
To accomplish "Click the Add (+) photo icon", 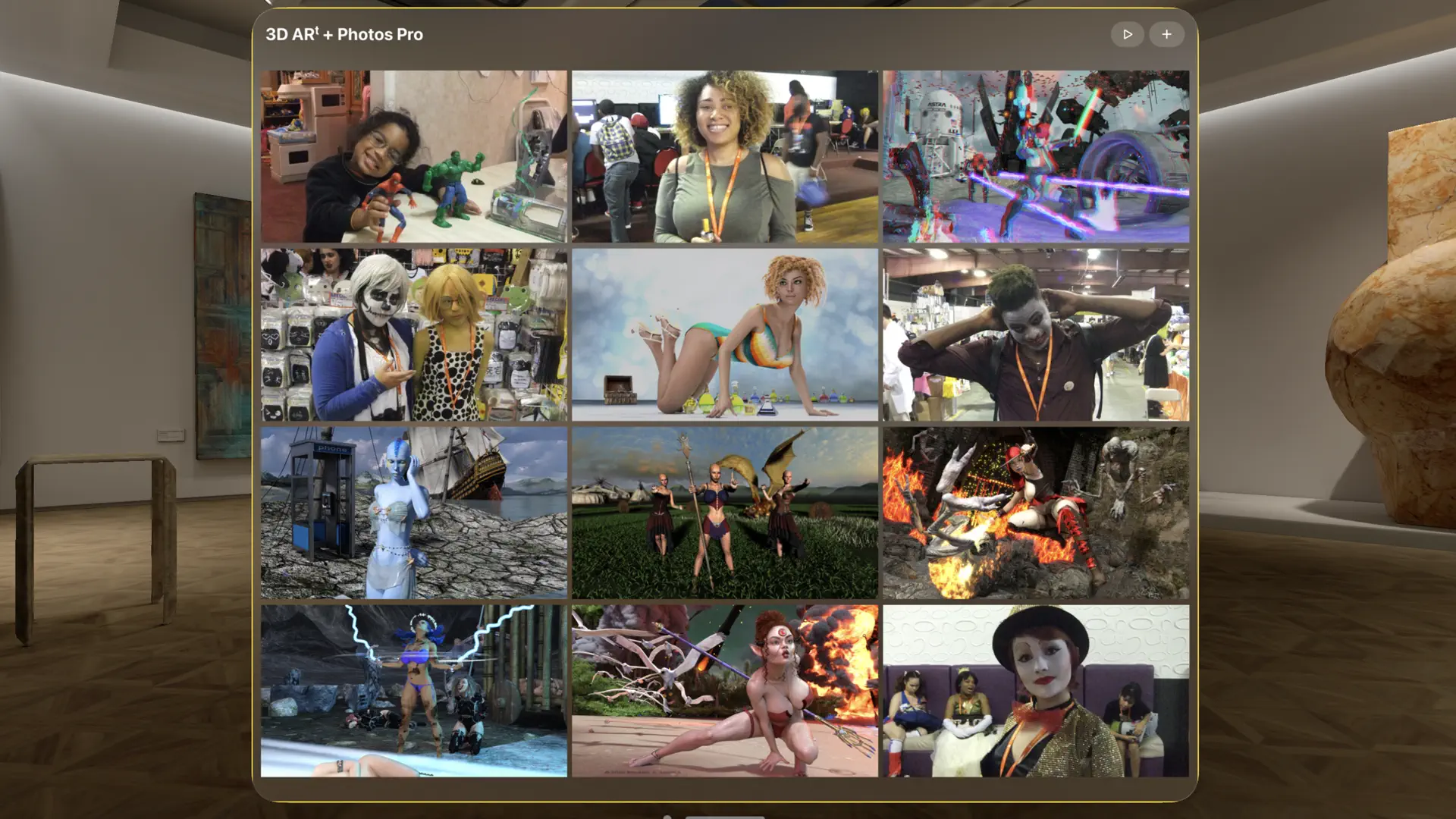I will click(x=1166, y=34).
